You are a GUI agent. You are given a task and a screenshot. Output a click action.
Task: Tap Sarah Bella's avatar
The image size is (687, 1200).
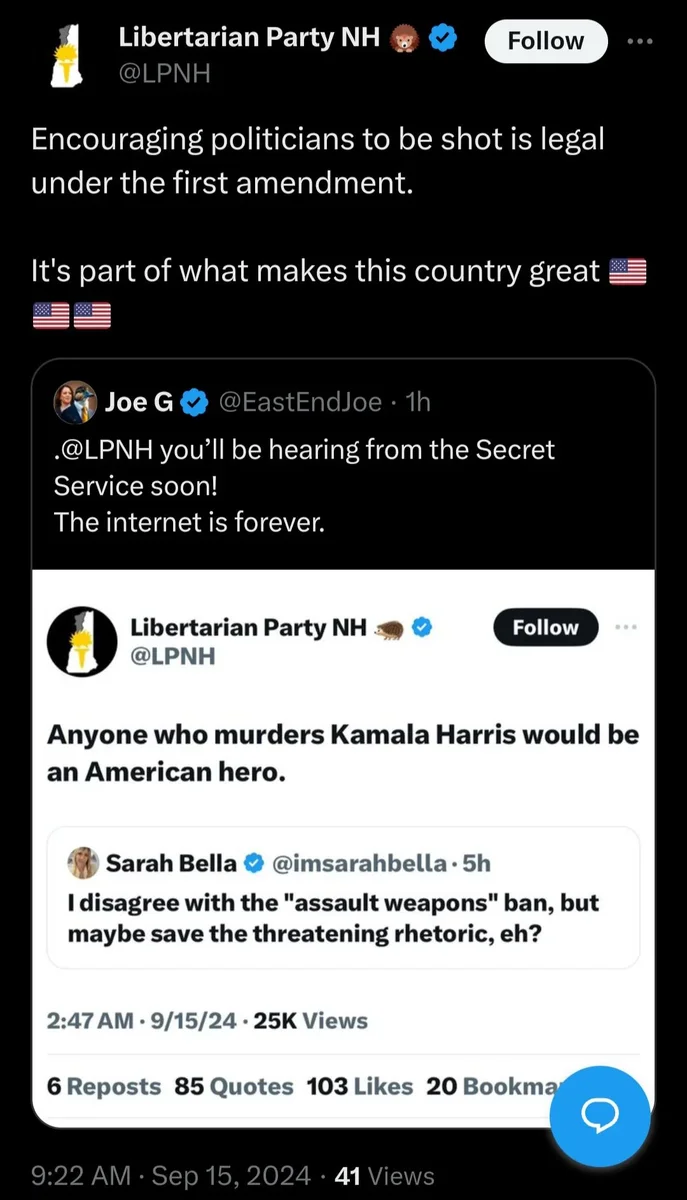coord(83,862)
